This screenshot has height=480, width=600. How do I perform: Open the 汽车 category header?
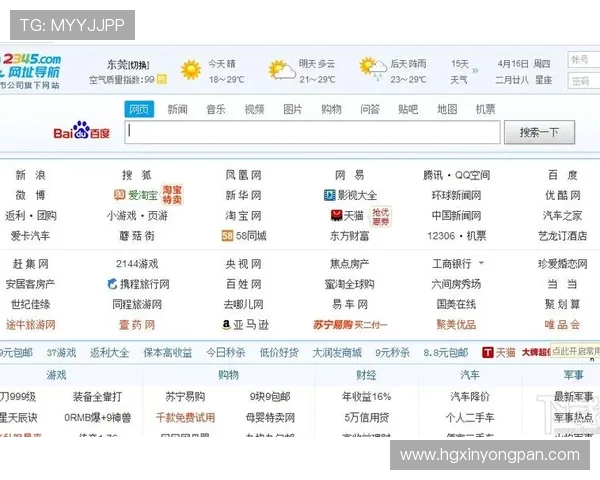pos(470,375)
